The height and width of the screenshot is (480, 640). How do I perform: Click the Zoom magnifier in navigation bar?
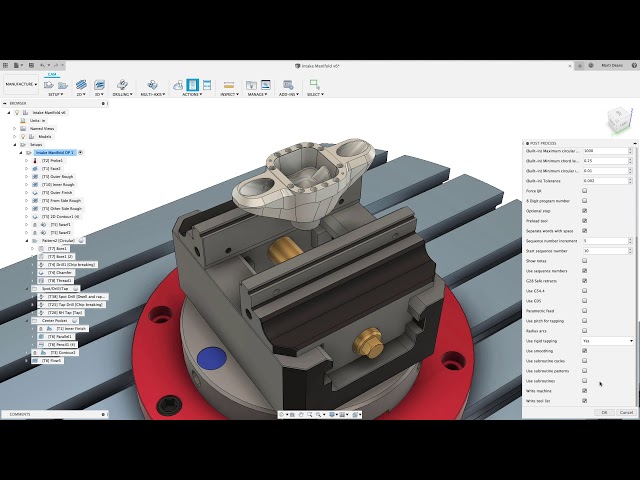tap(310, 415)
